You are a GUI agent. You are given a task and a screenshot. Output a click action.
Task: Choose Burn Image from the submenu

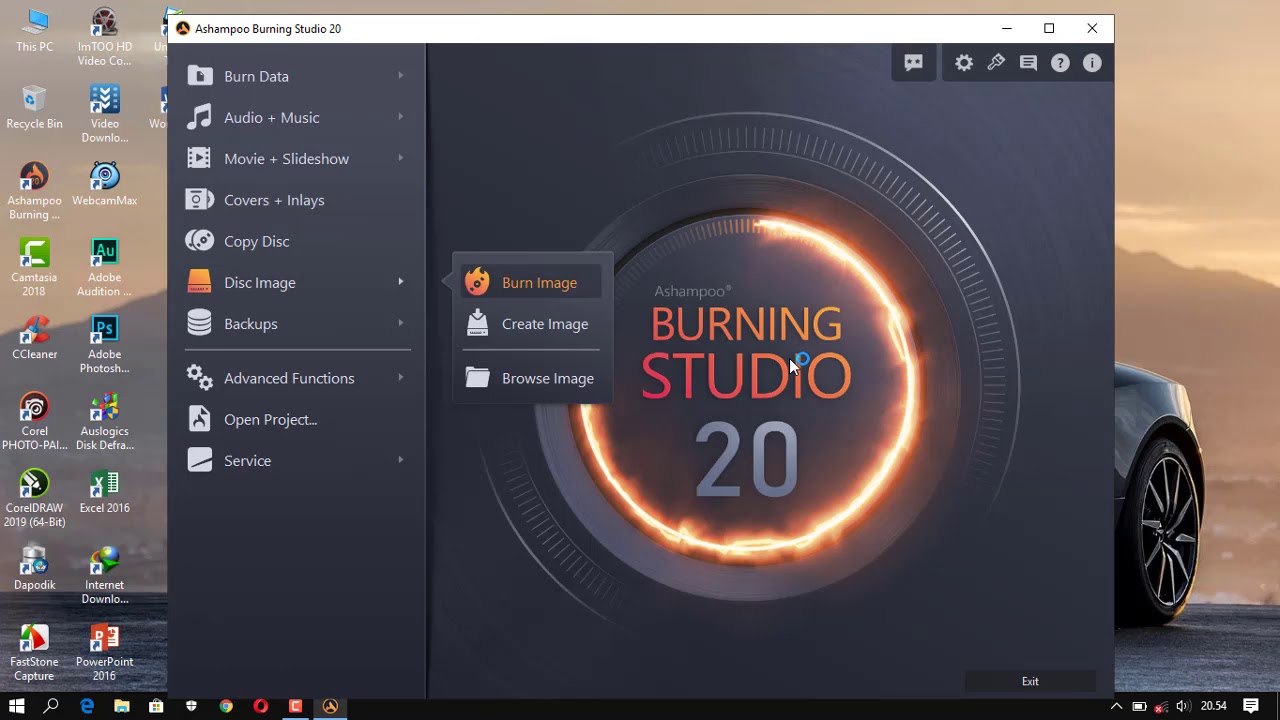[531, 282]
